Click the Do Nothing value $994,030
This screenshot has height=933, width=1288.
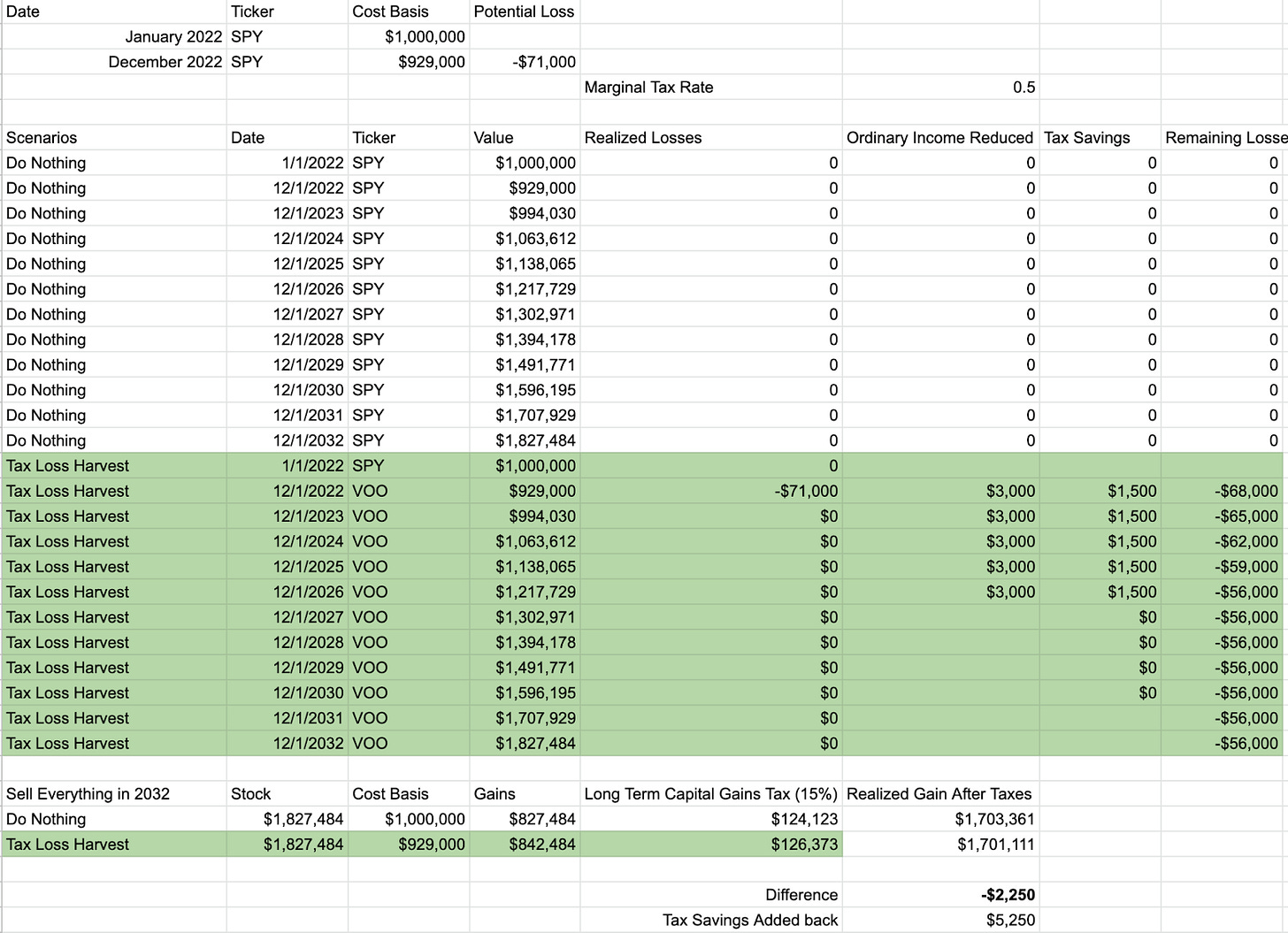(x=525, y=213)
